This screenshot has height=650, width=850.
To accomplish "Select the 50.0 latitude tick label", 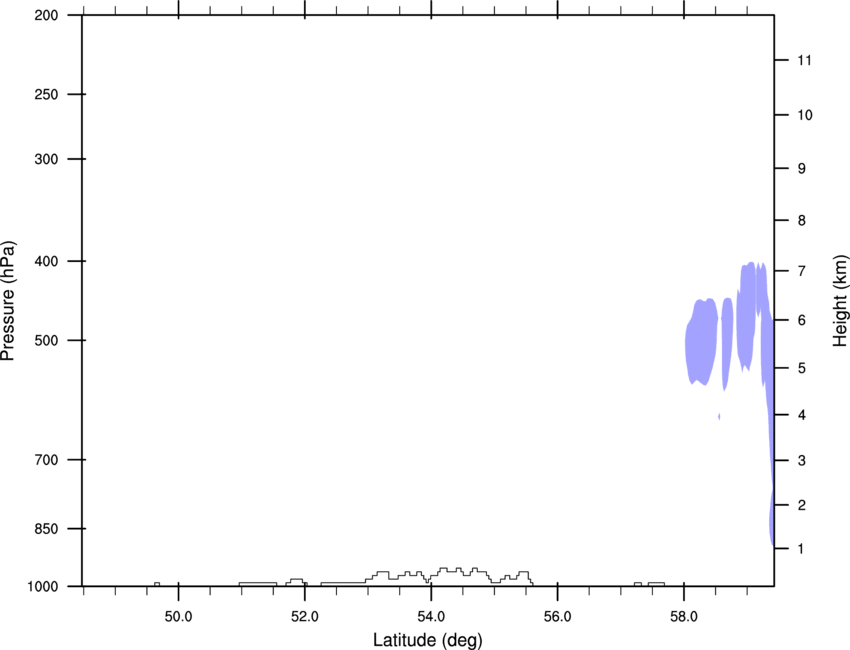I will (178, 617).
